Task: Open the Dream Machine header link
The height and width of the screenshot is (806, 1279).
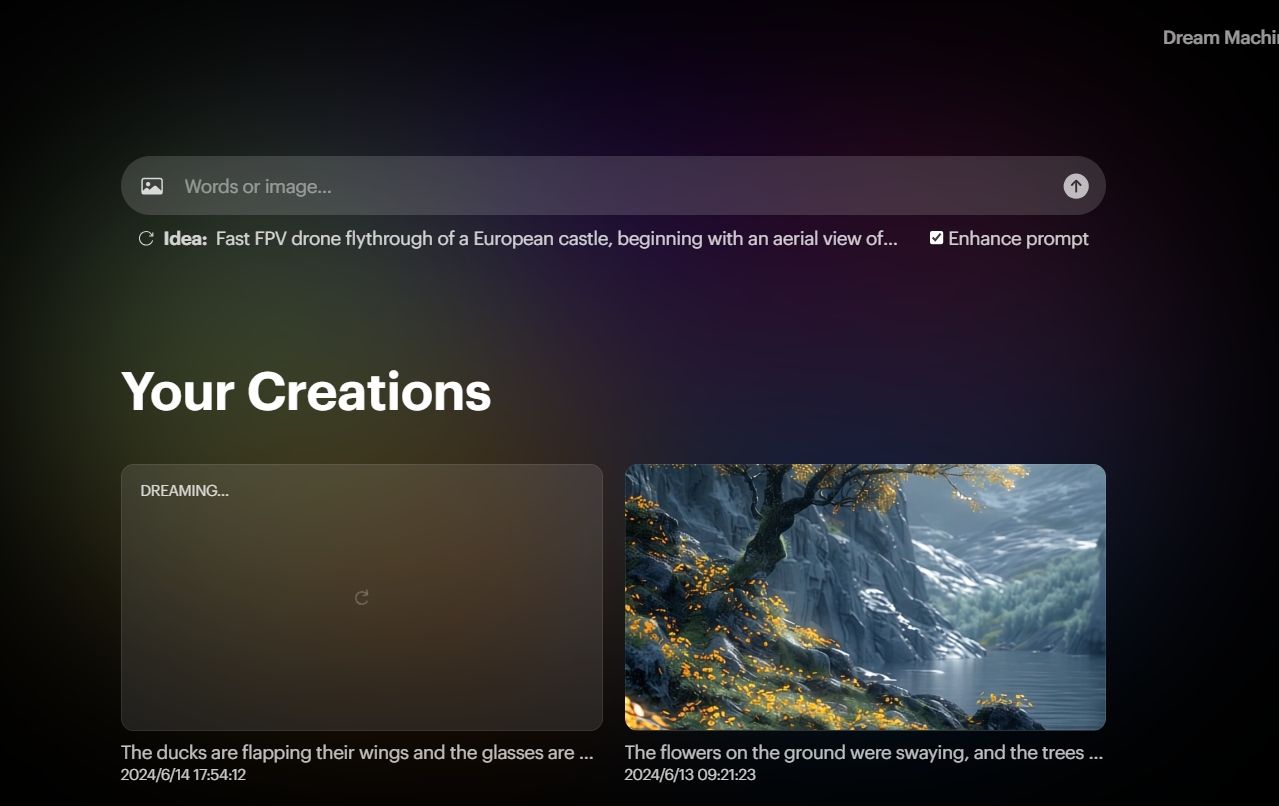Action: coord(1220,38)
